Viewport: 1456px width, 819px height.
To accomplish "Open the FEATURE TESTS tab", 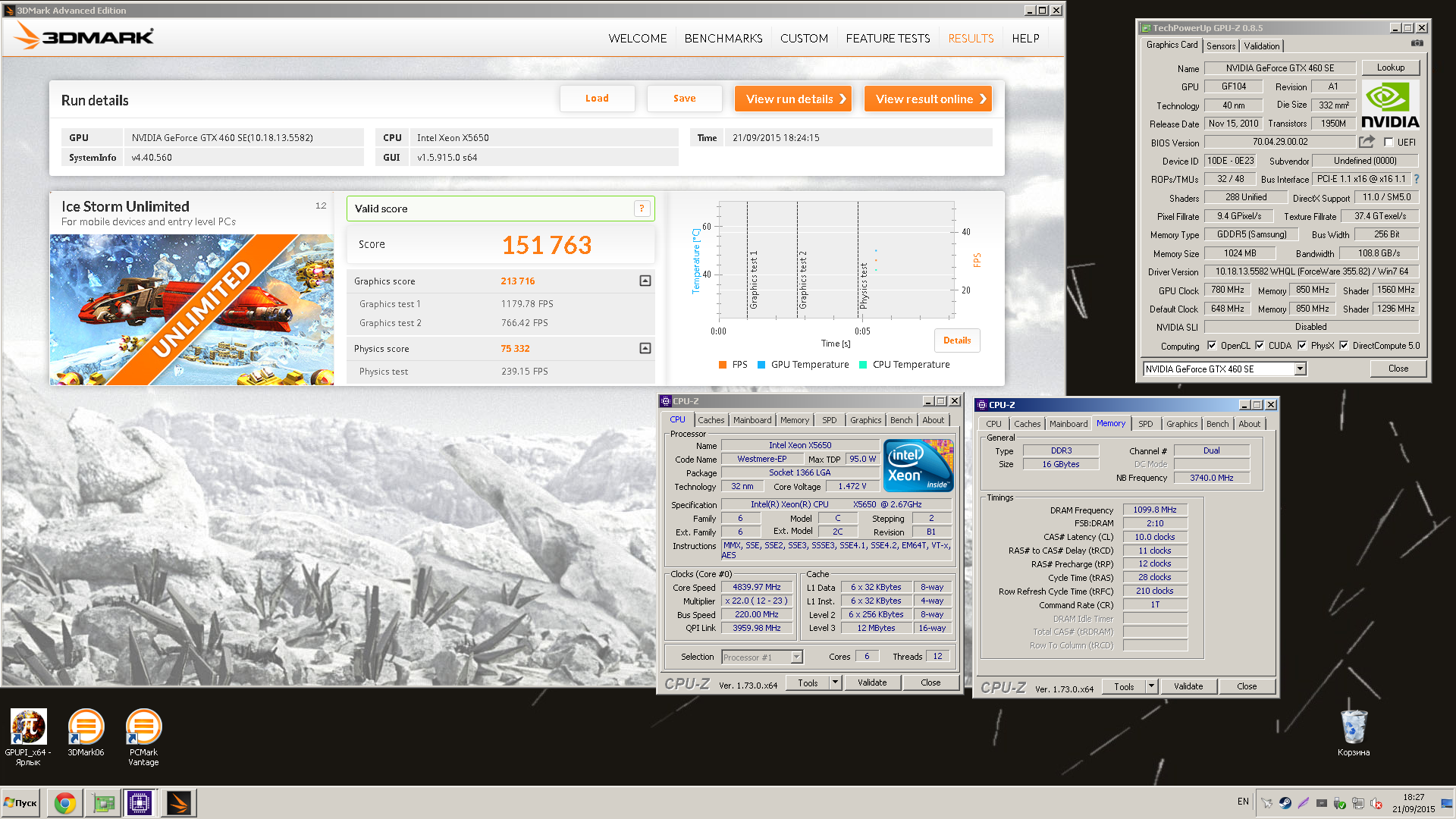I will (x=888, y=39).
